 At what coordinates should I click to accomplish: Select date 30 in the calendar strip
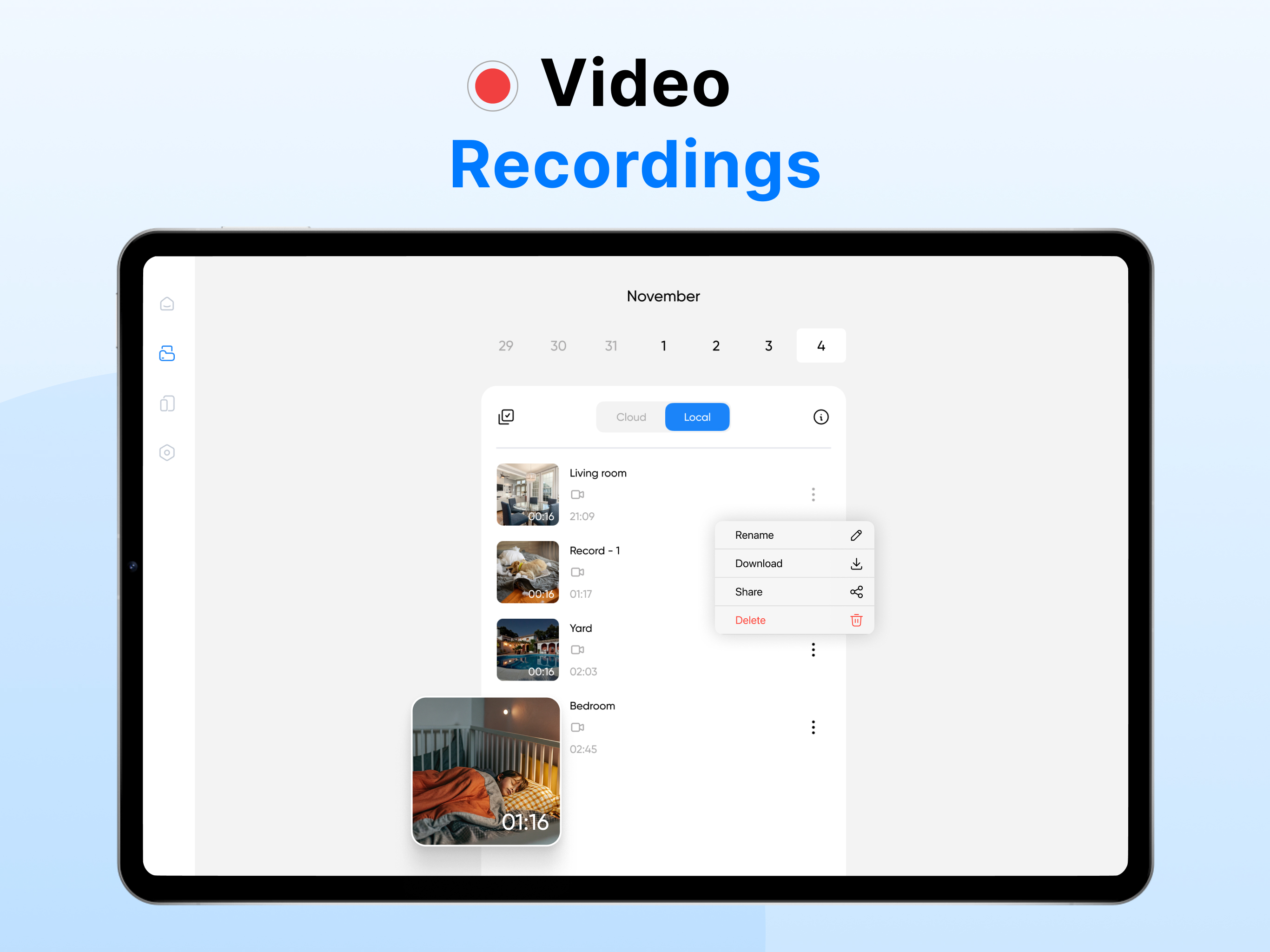558,346
